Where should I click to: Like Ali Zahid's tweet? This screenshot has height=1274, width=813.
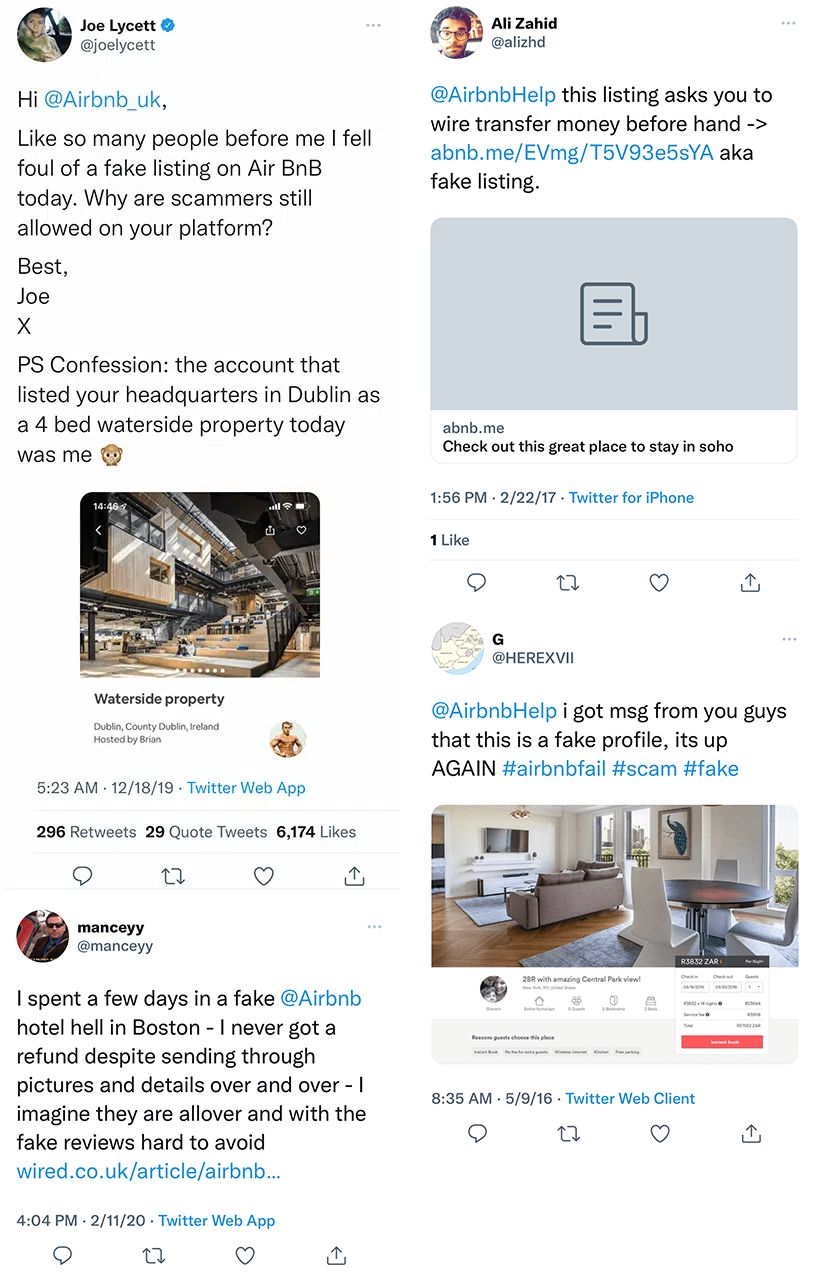[x=659, y=582]
